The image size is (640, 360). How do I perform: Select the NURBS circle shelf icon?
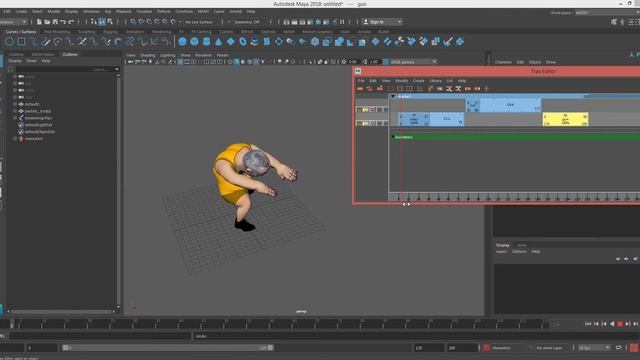pos(9,41)
